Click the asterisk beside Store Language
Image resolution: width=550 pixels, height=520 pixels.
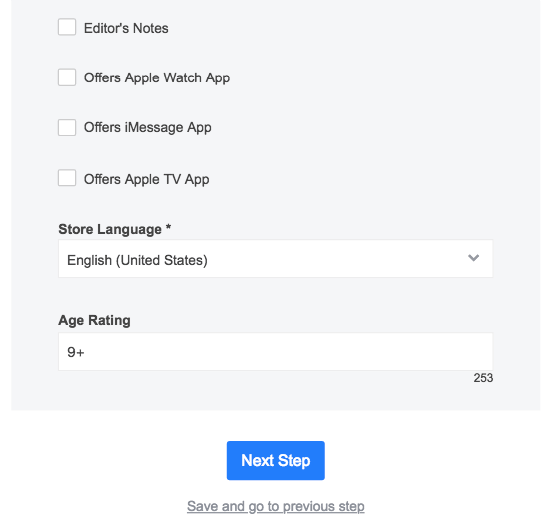point(168,227)
